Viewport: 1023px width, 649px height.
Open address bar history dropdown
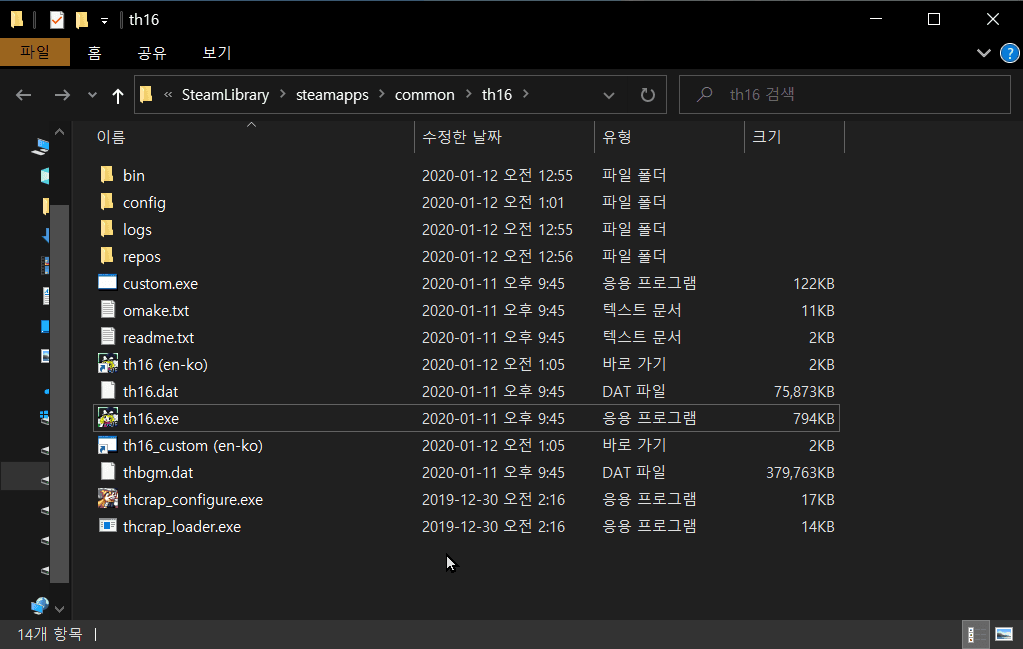click(609, 95)
